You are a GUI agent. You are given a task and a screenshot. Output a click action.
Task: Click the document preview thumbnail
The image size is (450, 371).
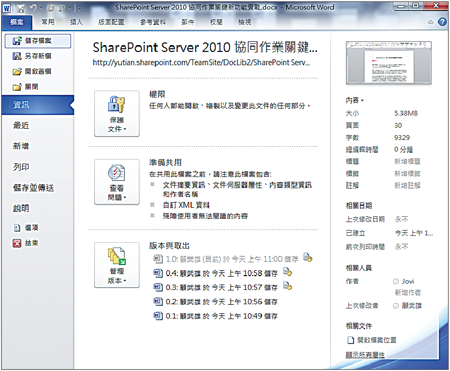click(389, 63)
